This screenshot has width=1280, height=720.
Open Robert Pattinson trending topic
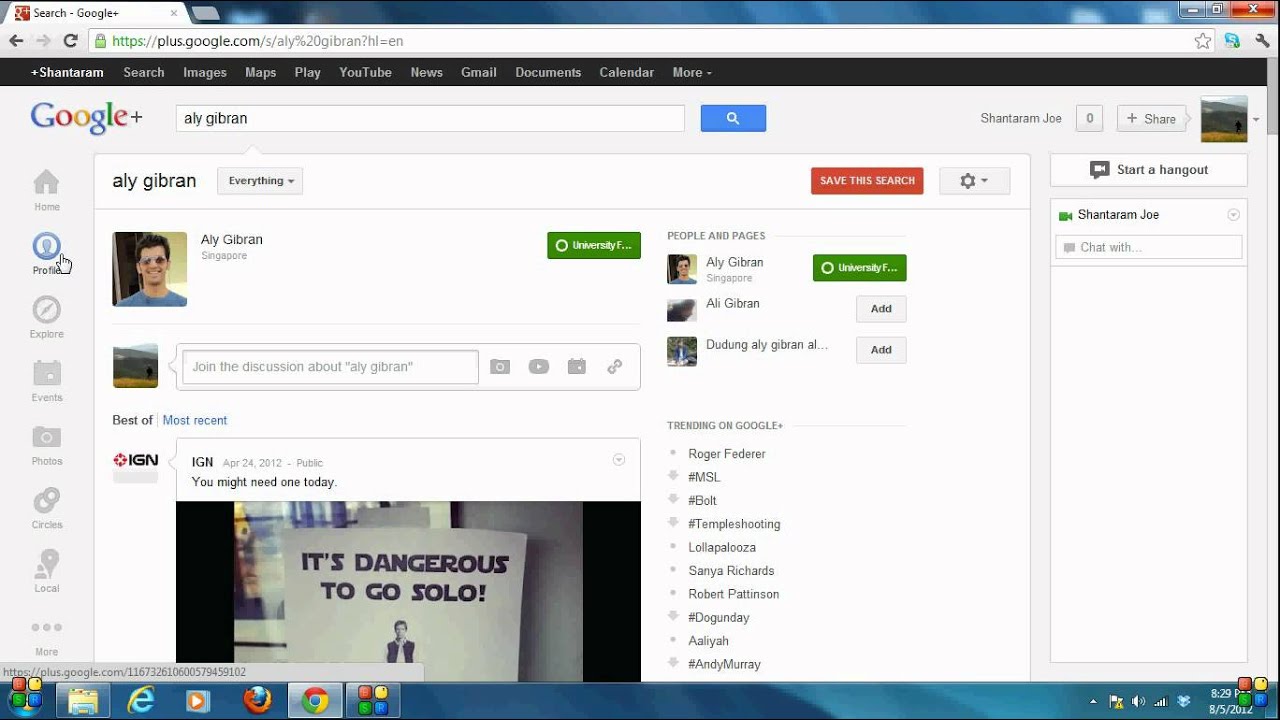click(734, 594)
